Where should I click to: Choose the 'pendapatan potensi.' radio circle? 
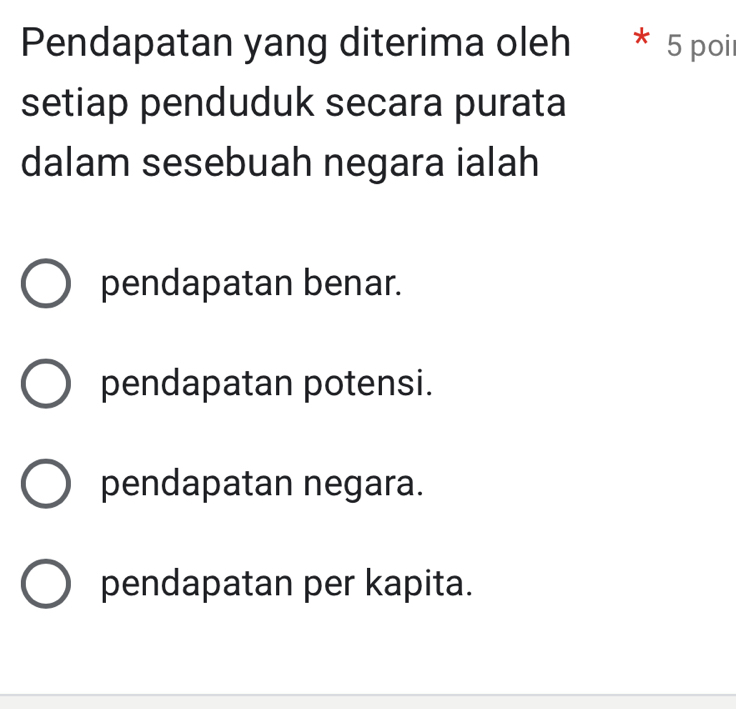pos(46,384)
